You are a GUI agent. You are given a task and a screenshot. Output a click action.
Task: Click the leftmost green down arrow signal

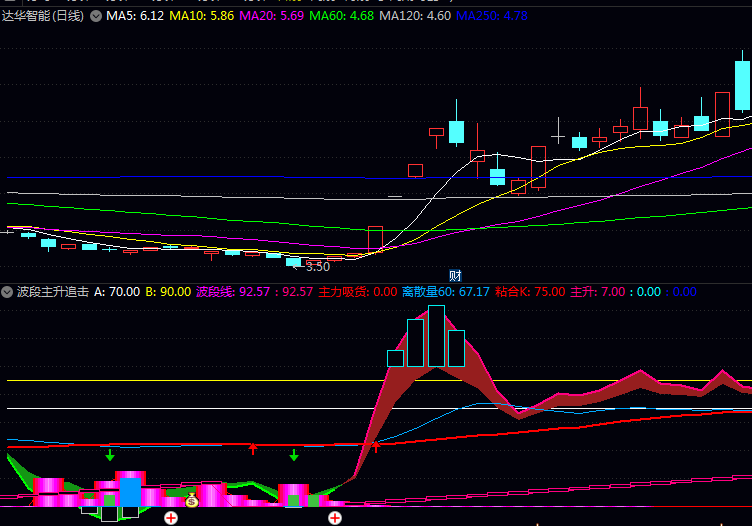coord(110,456)
